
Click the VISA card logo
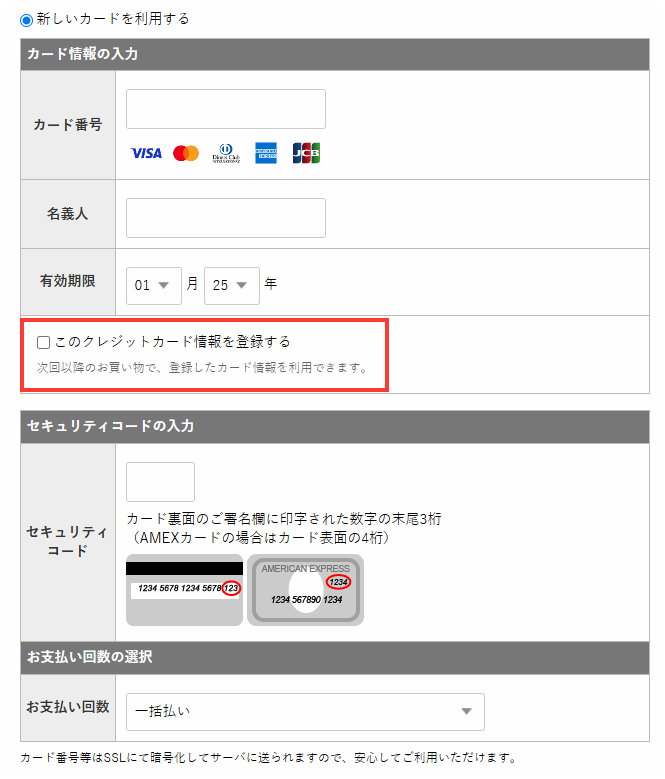146,153
